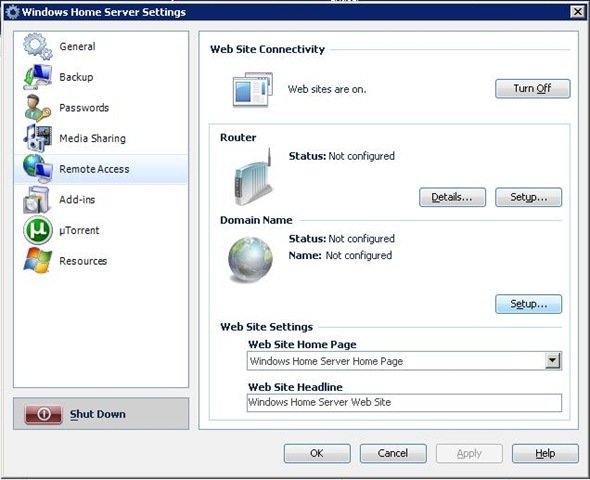
Task: Select the Passwords user-key icon
Action: point(37,108)
